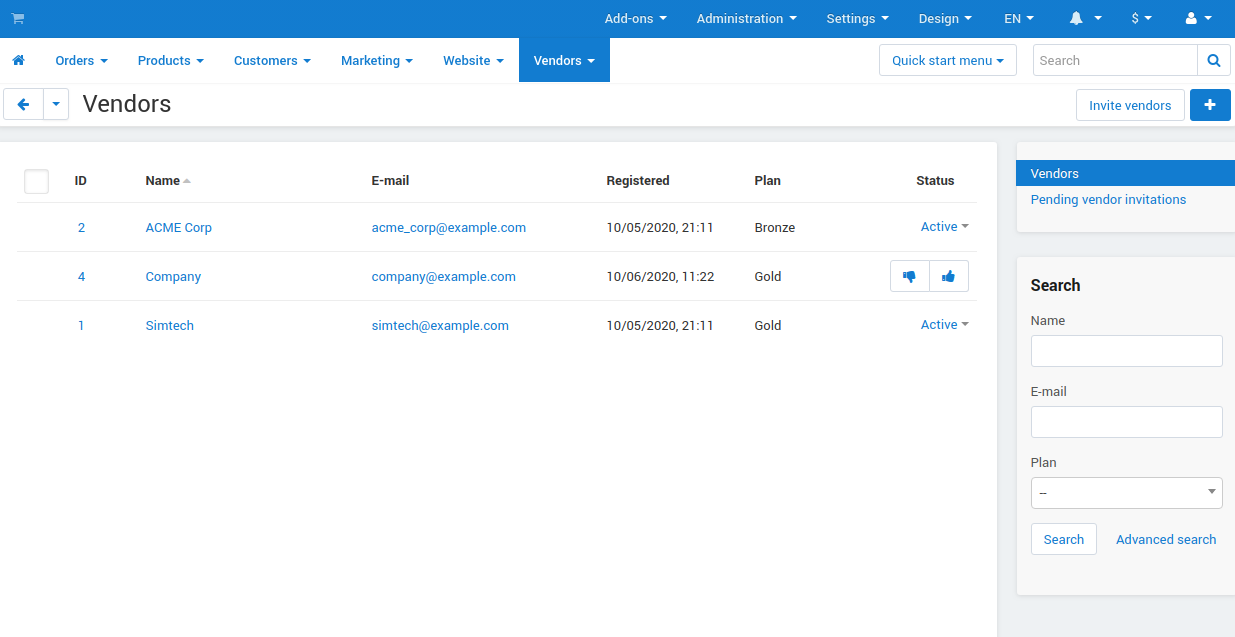Go to the home dashboard icon
The height and width of the screenshot is (637, 1235).
pos(18,61)
